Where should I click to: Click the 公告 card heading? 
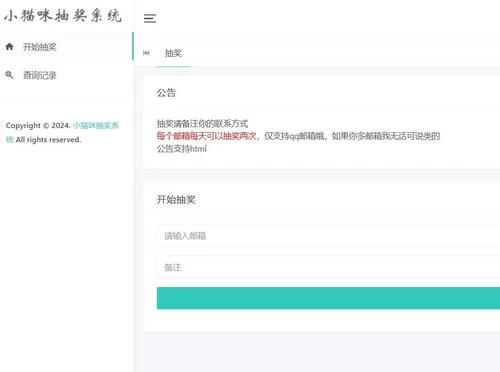pyautogui.click(x=166, y=93)
